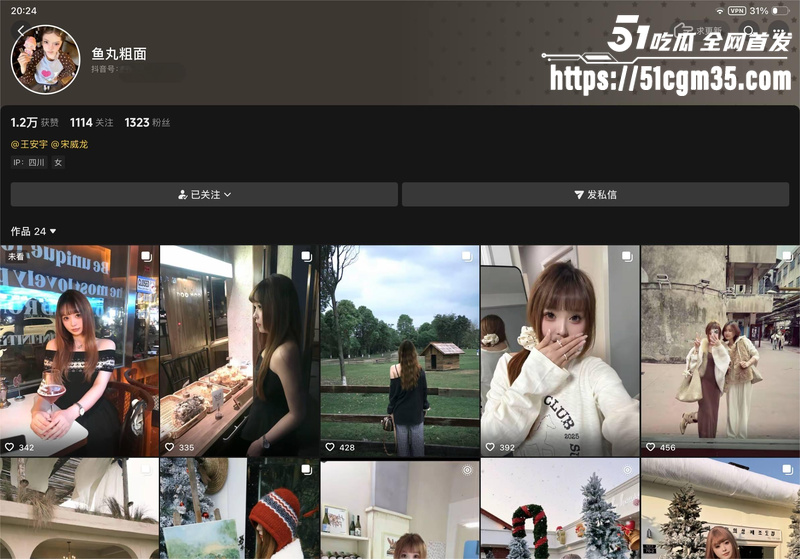Tap the heart icon beside 456
This screenshot has width=800, height=559.
click(x=650, y=447)
